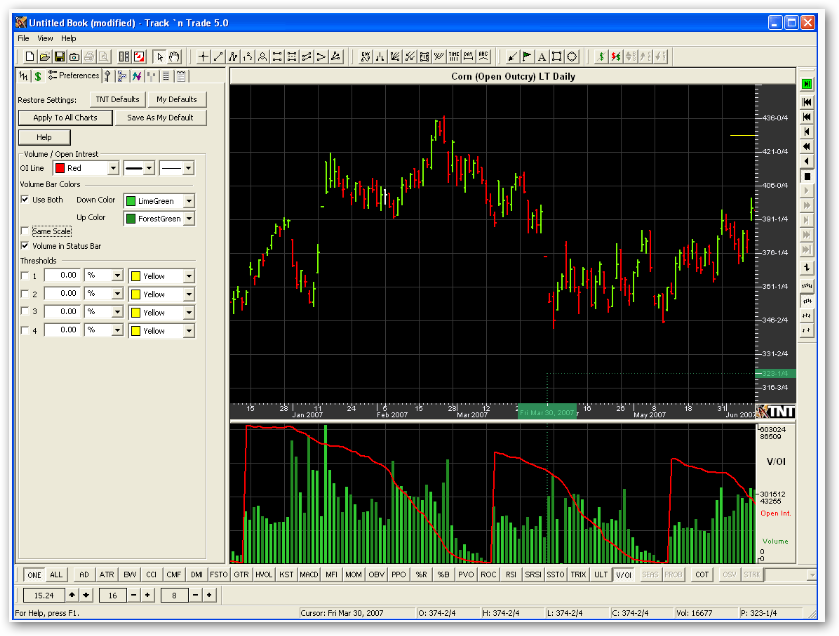Open the Up Color ForestGreen dropdown

coord(189,218)
